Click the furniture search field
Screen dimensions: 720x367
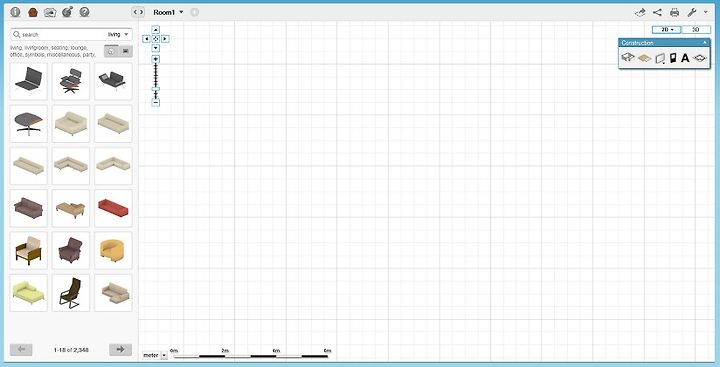click(x=60, y=34)
